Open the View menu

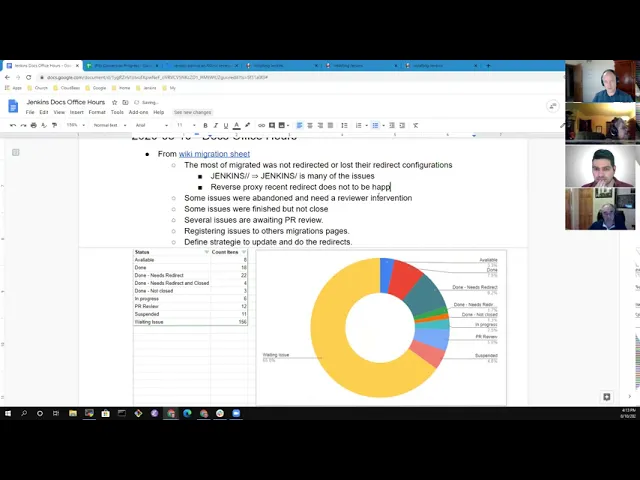coord(59,112)
